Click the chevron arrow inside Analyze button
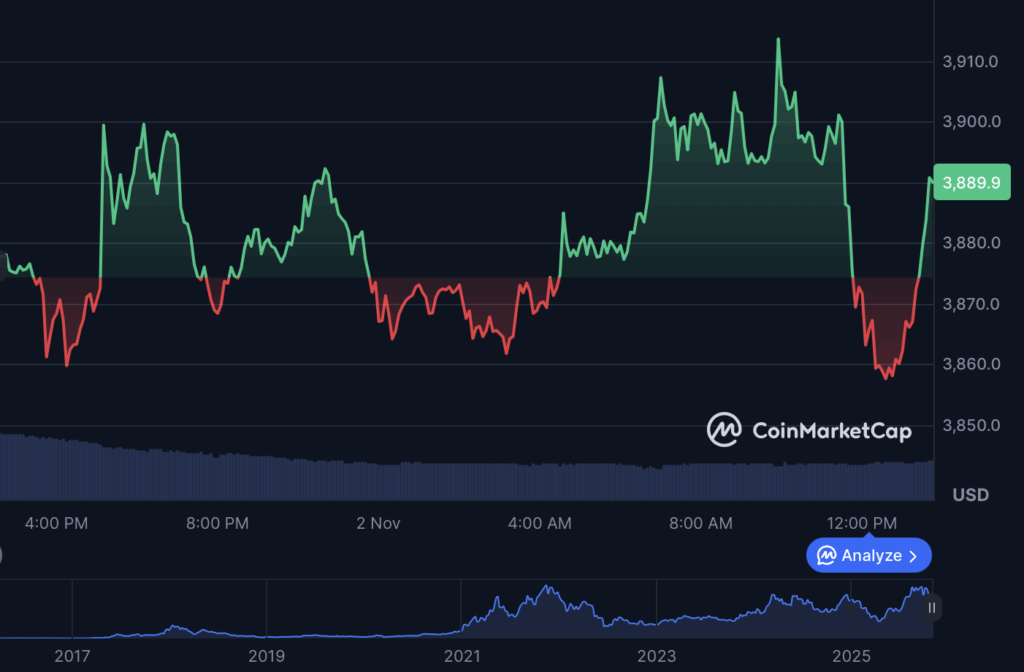This screenshot has width=1024, height=672. point(913,556)
